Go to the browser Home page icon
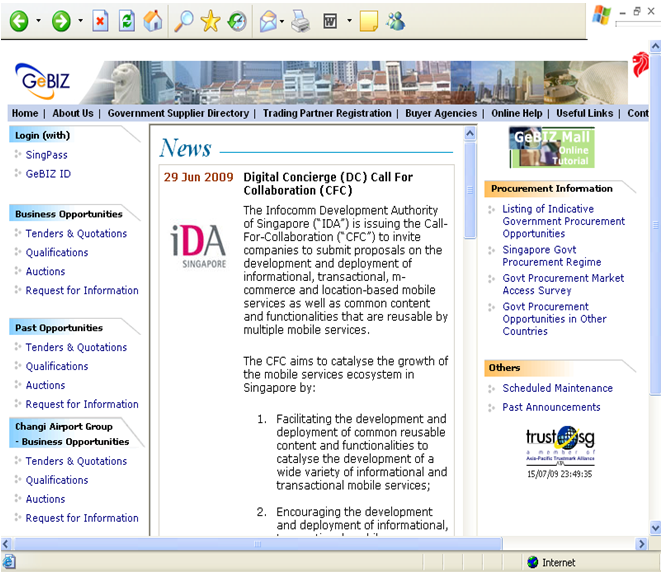This screenshot has width=661, height=575. (x=153, y=21)
